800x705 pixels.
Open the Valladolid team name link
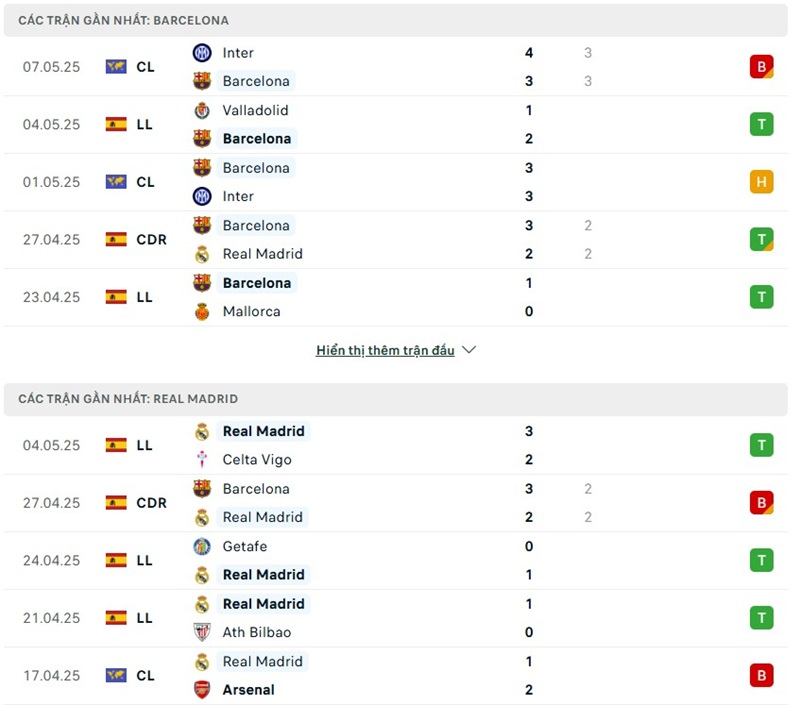(x=255, y=111)
